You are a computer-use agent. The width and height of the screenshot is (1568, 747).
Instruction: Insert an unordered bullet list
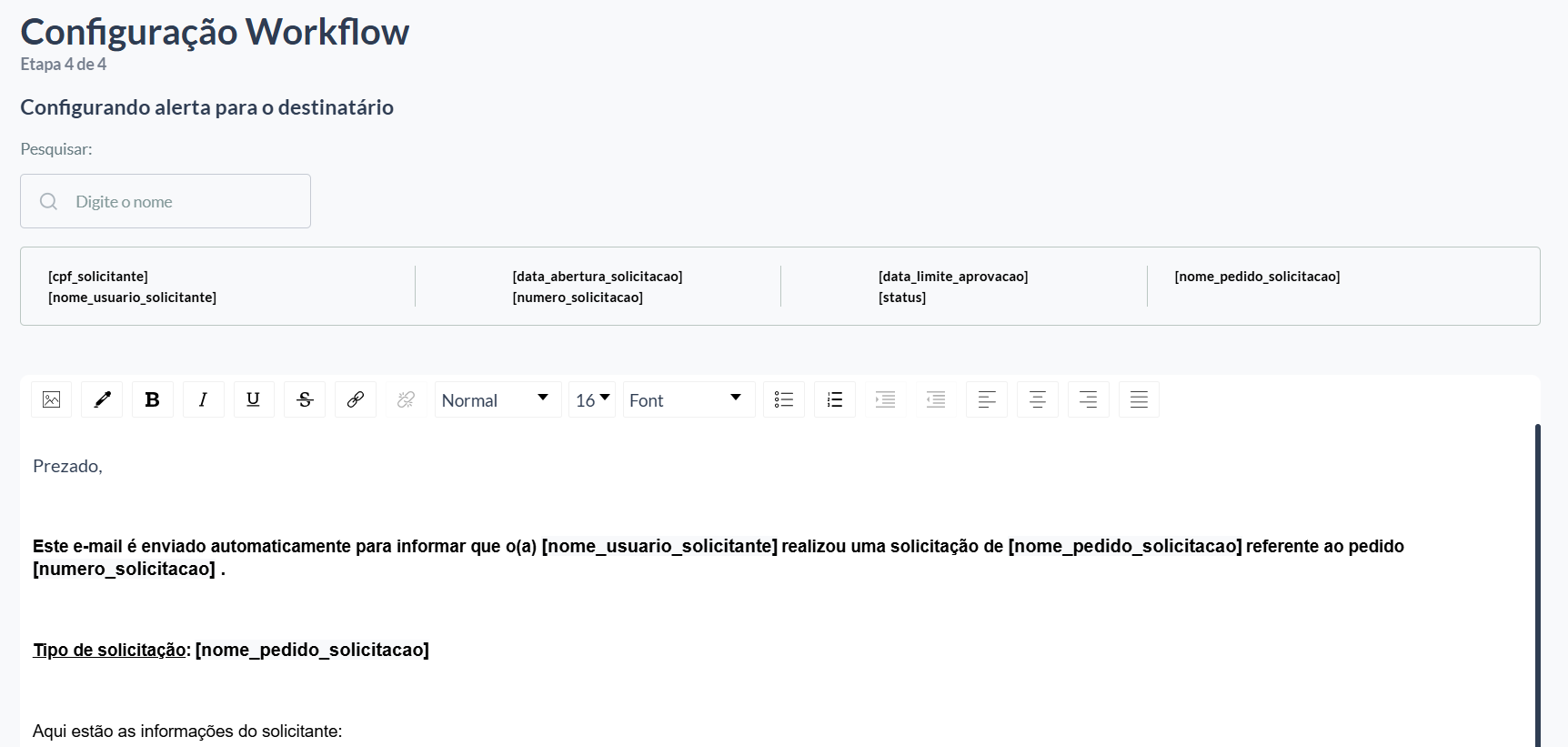coord(784,399)
